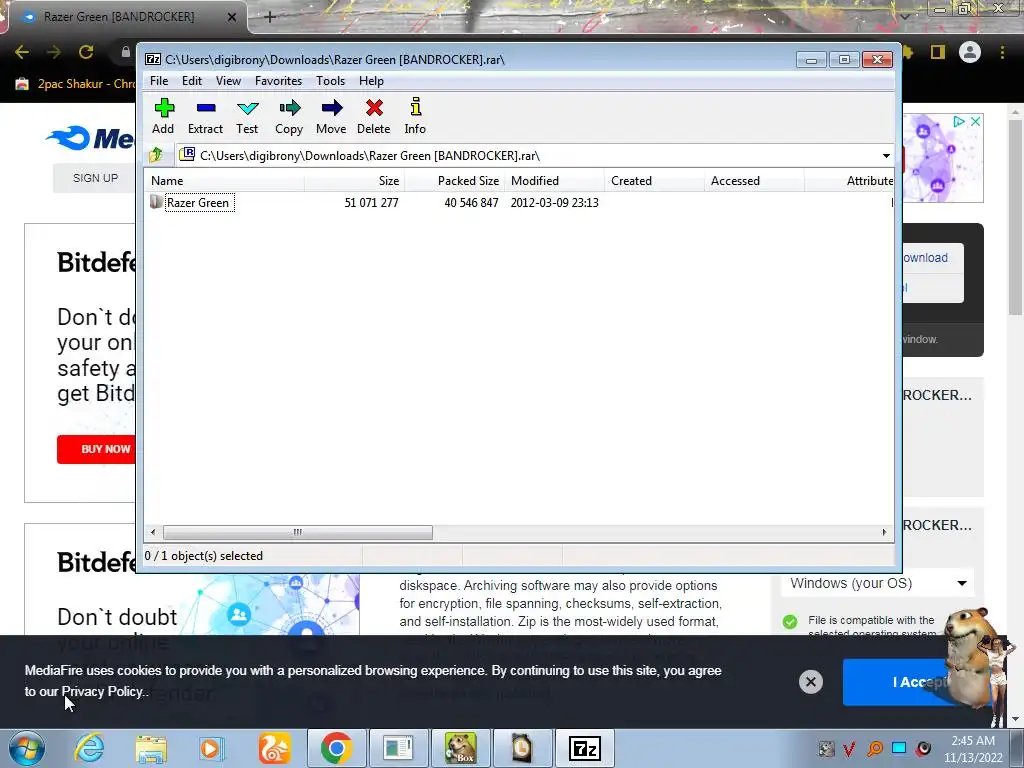Go up one folder level icon
Image resolution: width=1024 pixels, height=768 pixels.
pos(156,155)
